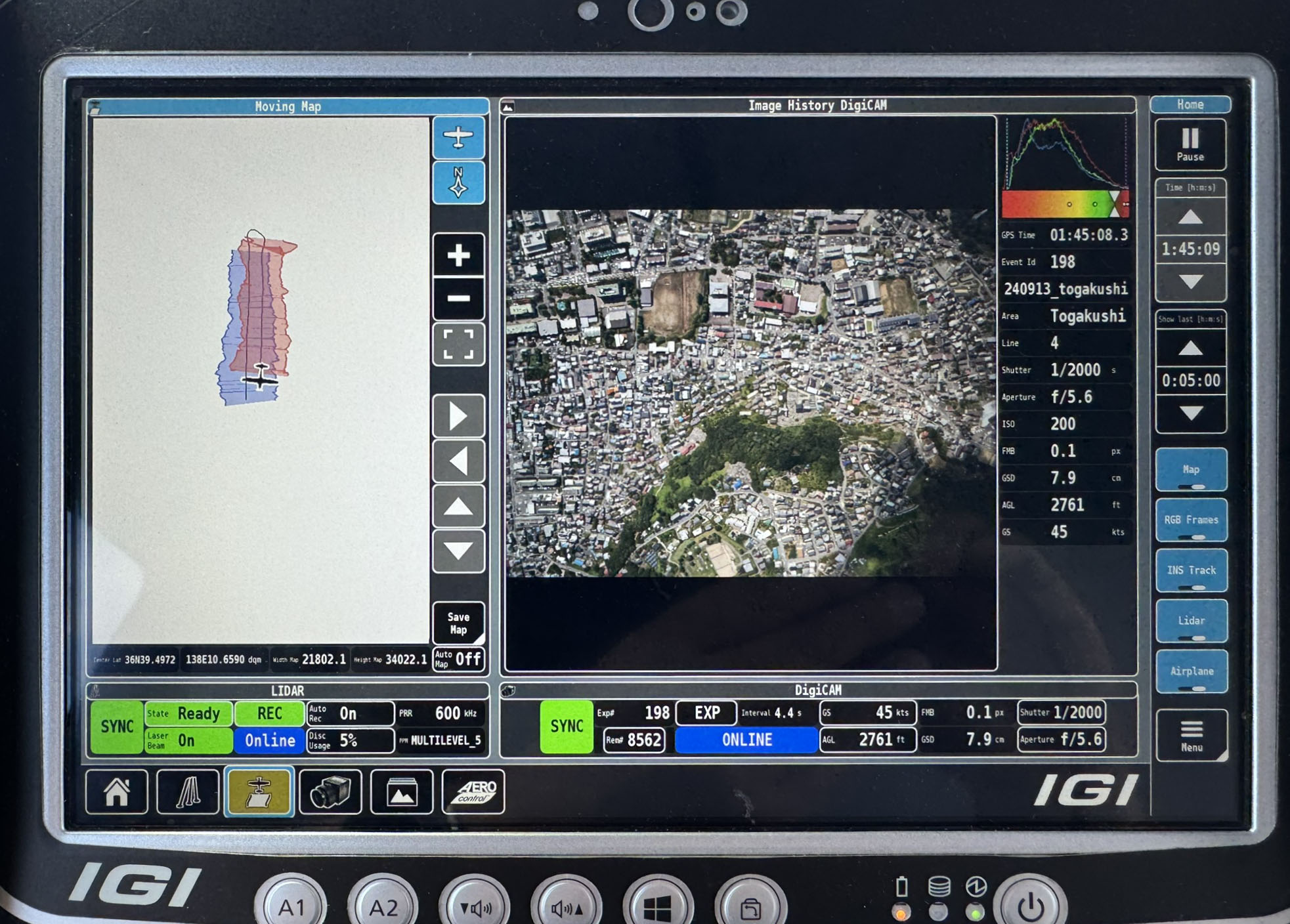1290x924 pixels.
Task: Open the camera sensor view icon
Action: (330, 791)
